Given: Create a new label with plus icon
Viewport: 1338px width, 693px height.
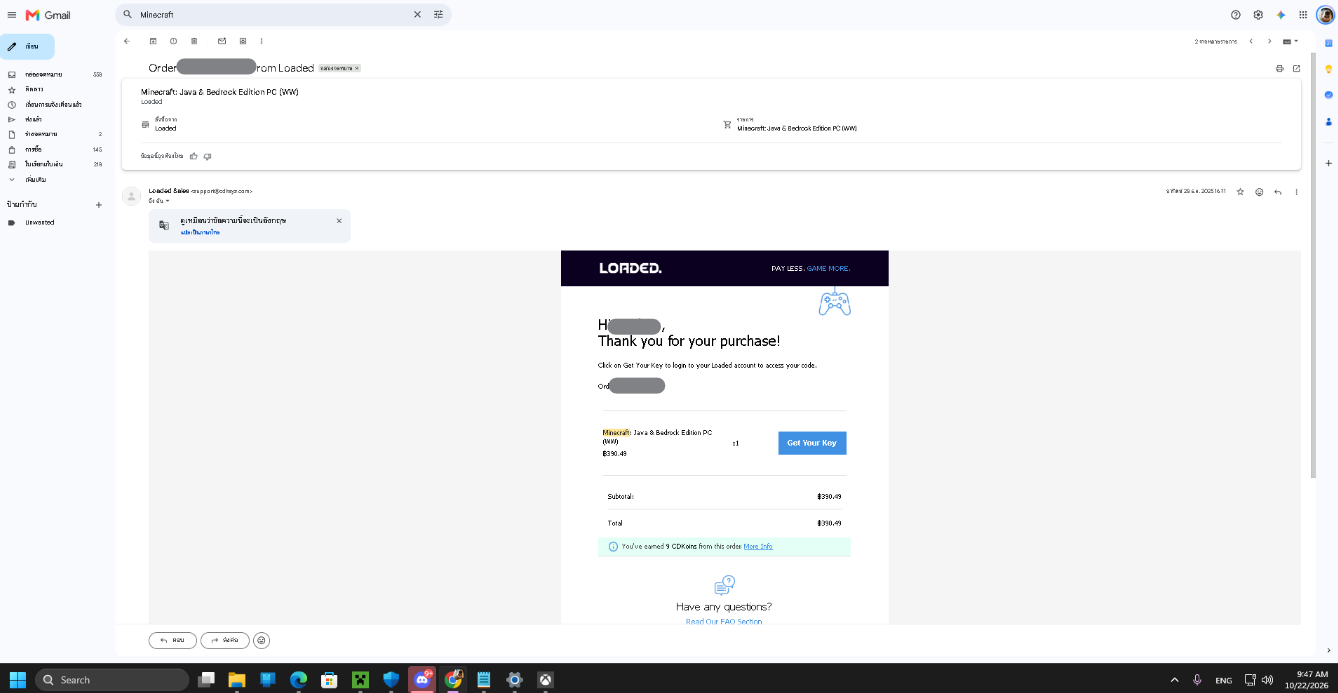Looking at the screenshot, I should tap(98, 204).
